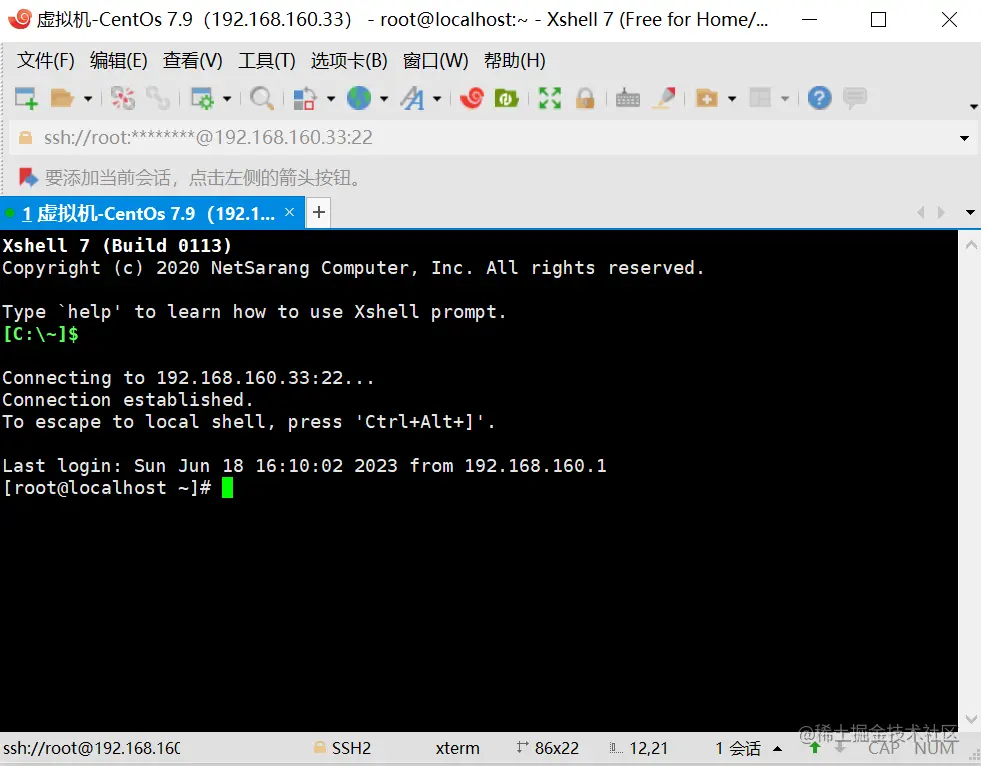Click the ssh://root@192.168.160 status text
981x766 pixels.
[x=92, y=748]
